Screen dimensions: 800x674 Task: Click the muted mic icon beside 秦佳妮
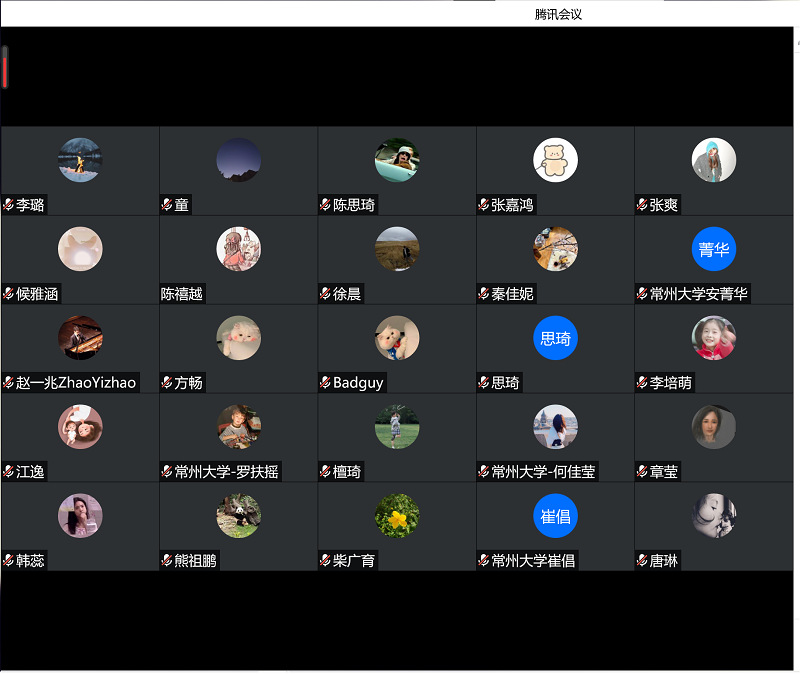(x=484, y=294)
